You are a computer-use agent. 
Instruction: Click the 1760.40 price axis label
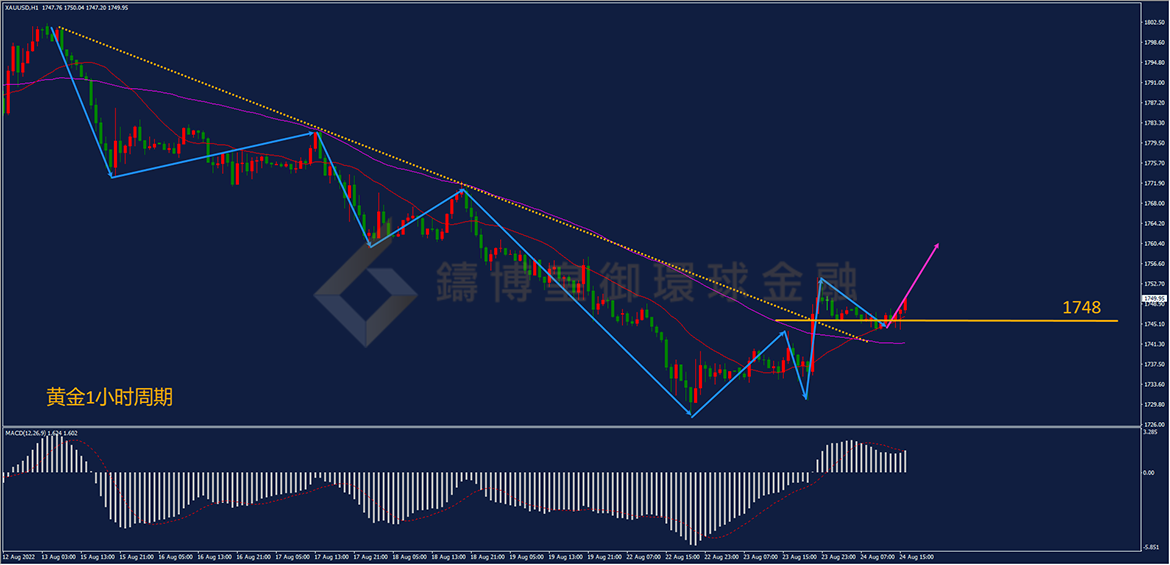click(1154, 243)
